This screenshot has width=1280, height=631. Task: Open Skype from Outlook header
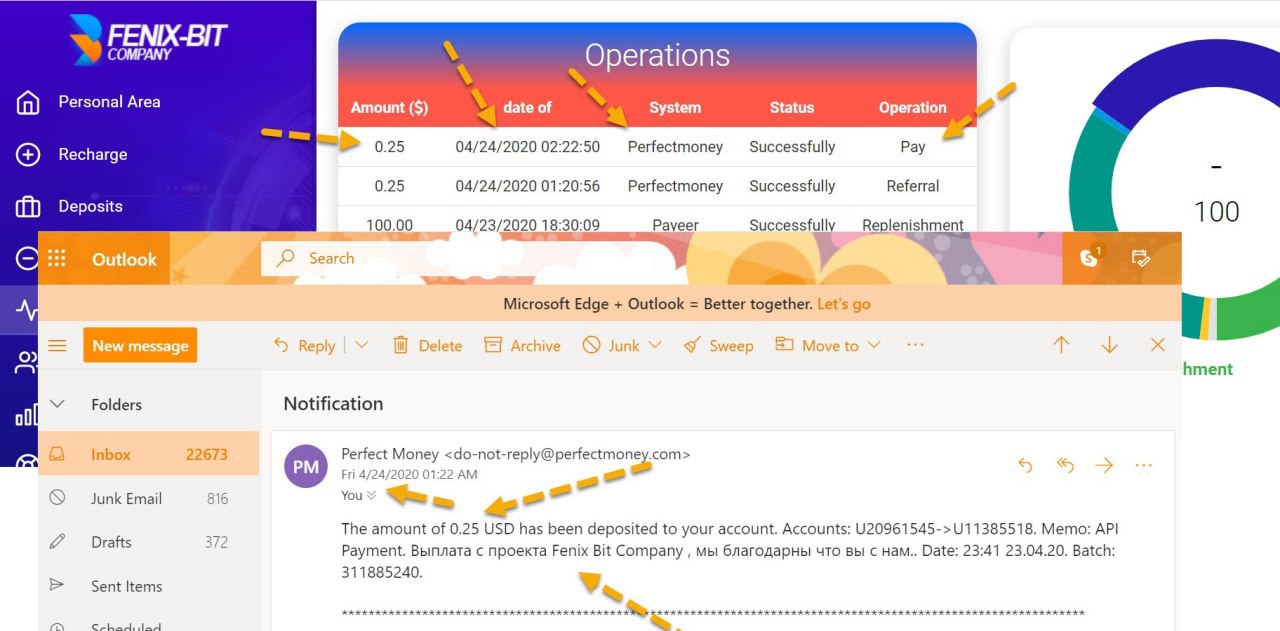coord(1089,258)
